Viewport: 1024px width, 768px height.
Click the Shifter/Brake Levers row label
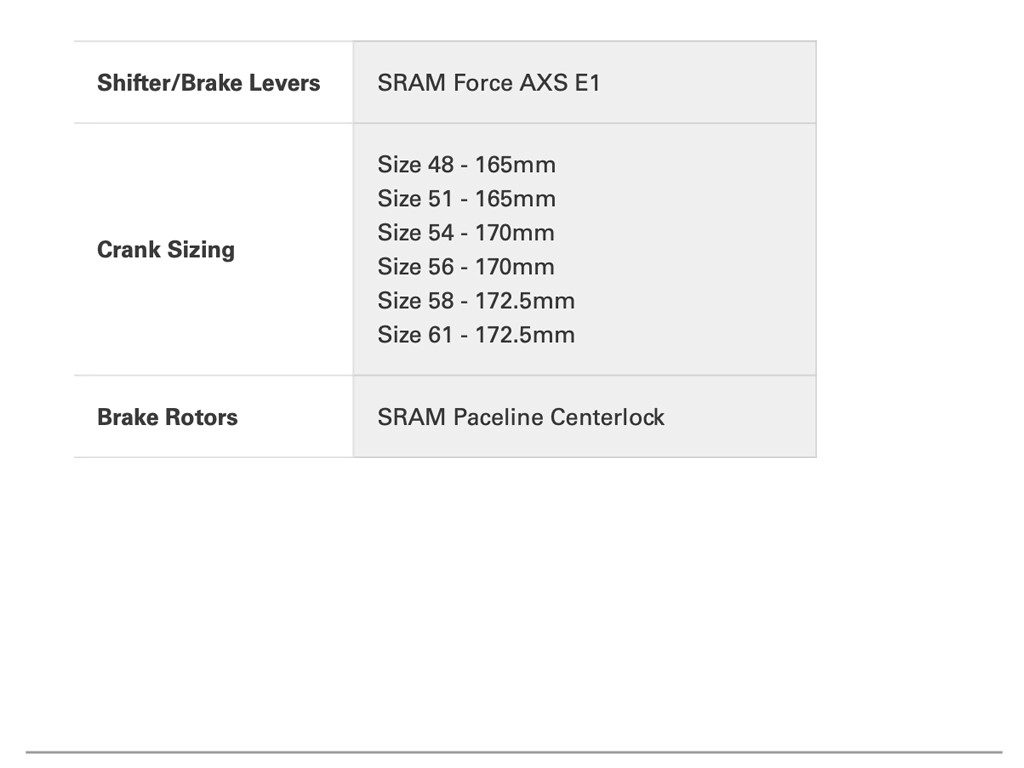point(208,83)
